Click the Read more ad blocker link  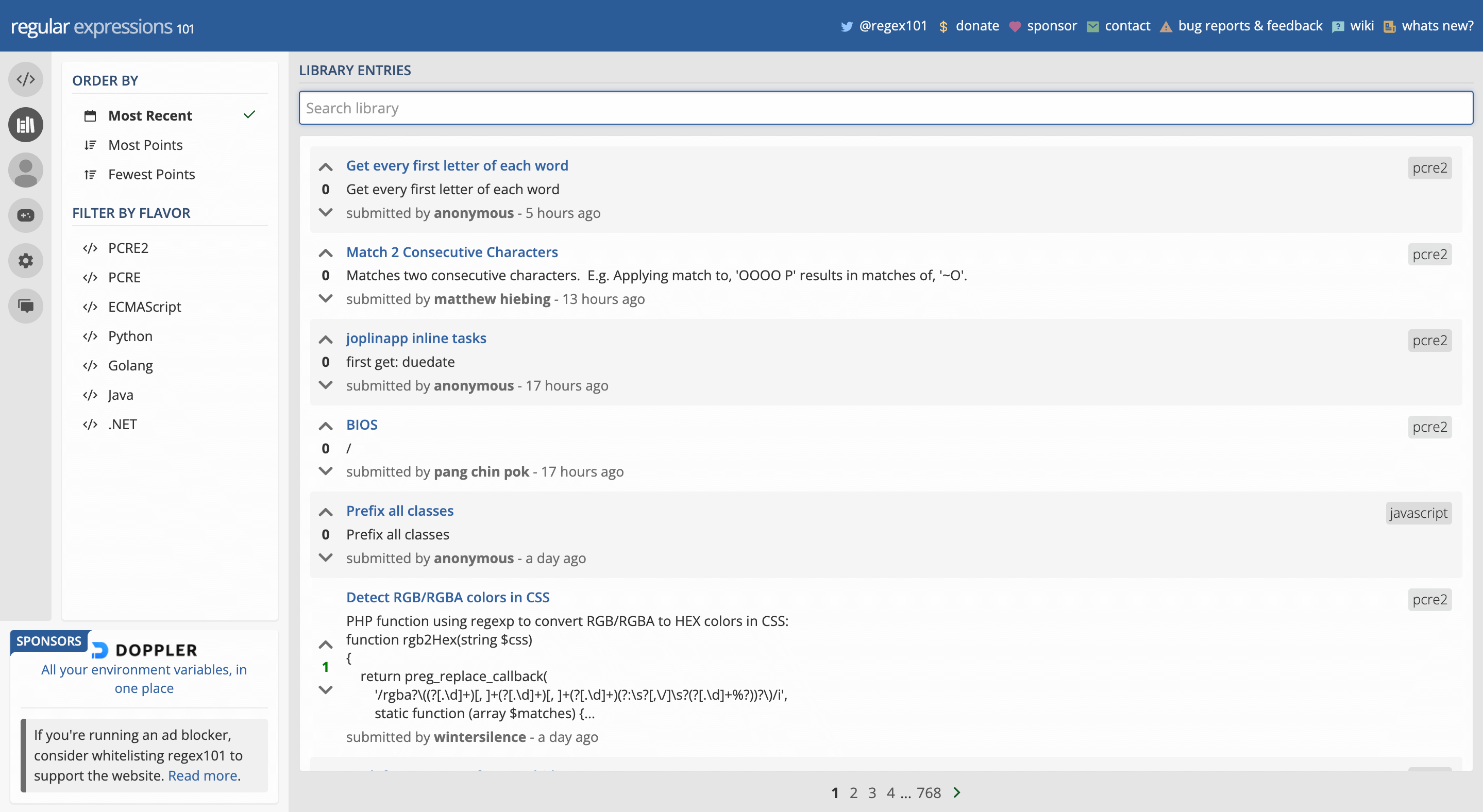tap(202, 776)
